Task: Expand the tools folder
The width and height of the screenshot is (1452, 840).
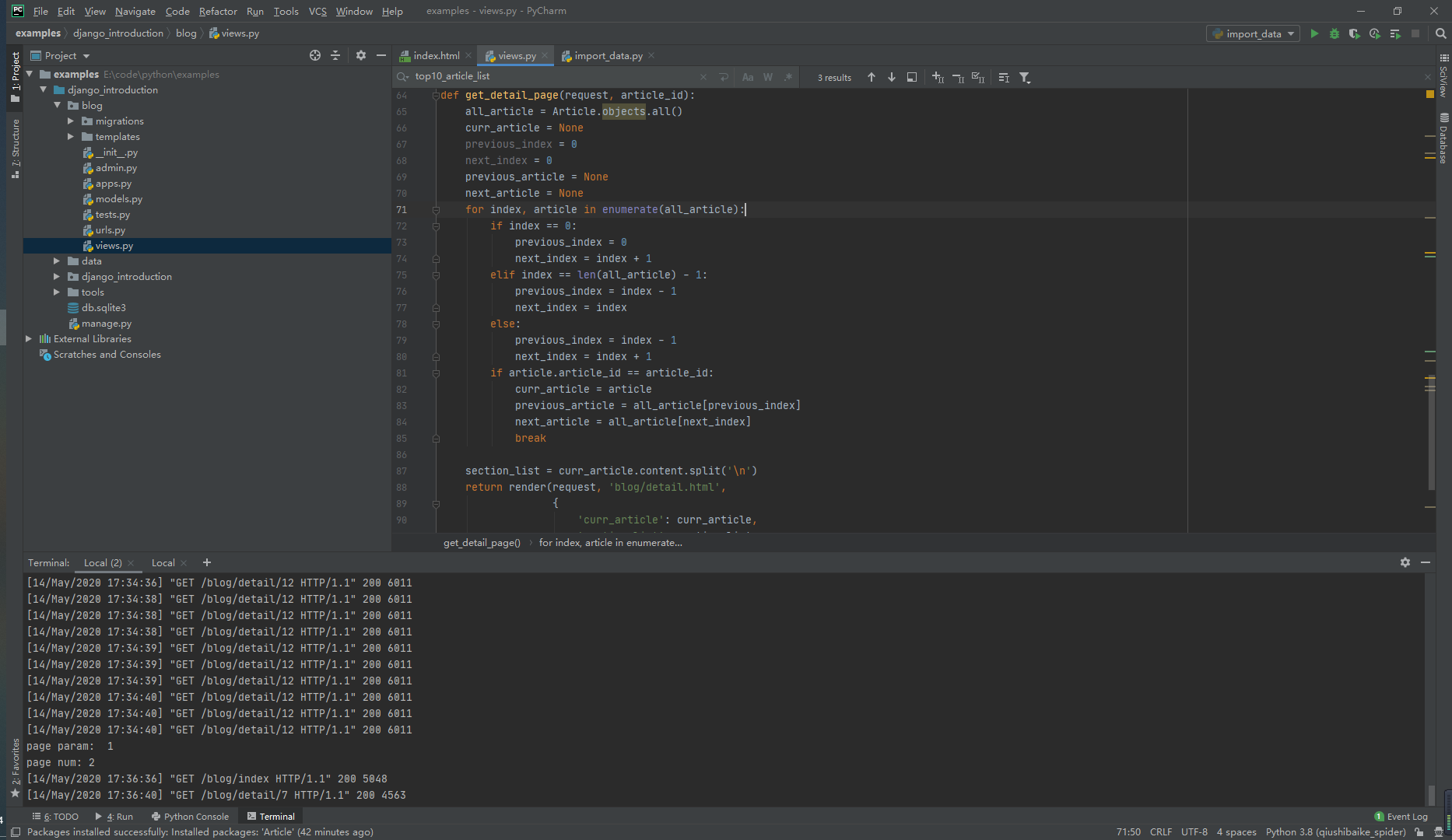Action: pyautogui.click(x=57, y=292)
